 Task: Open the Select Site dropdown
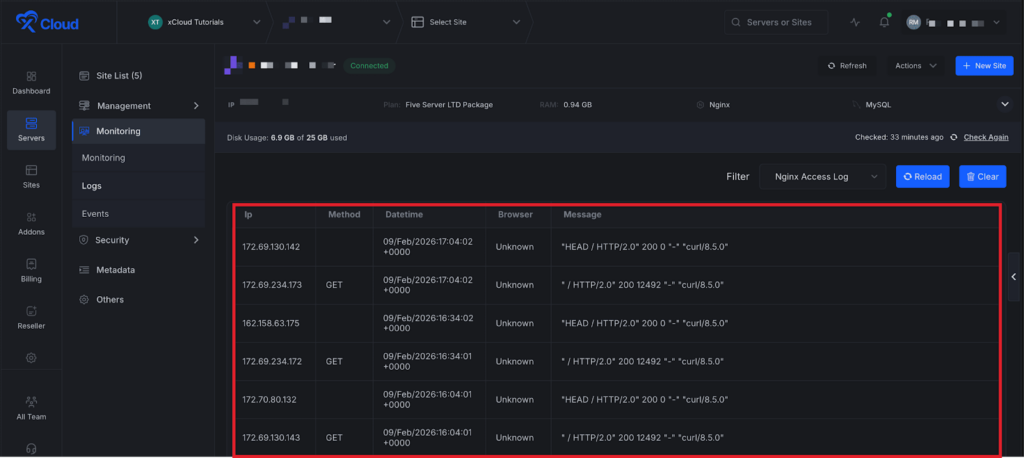(x=466, y=22)
